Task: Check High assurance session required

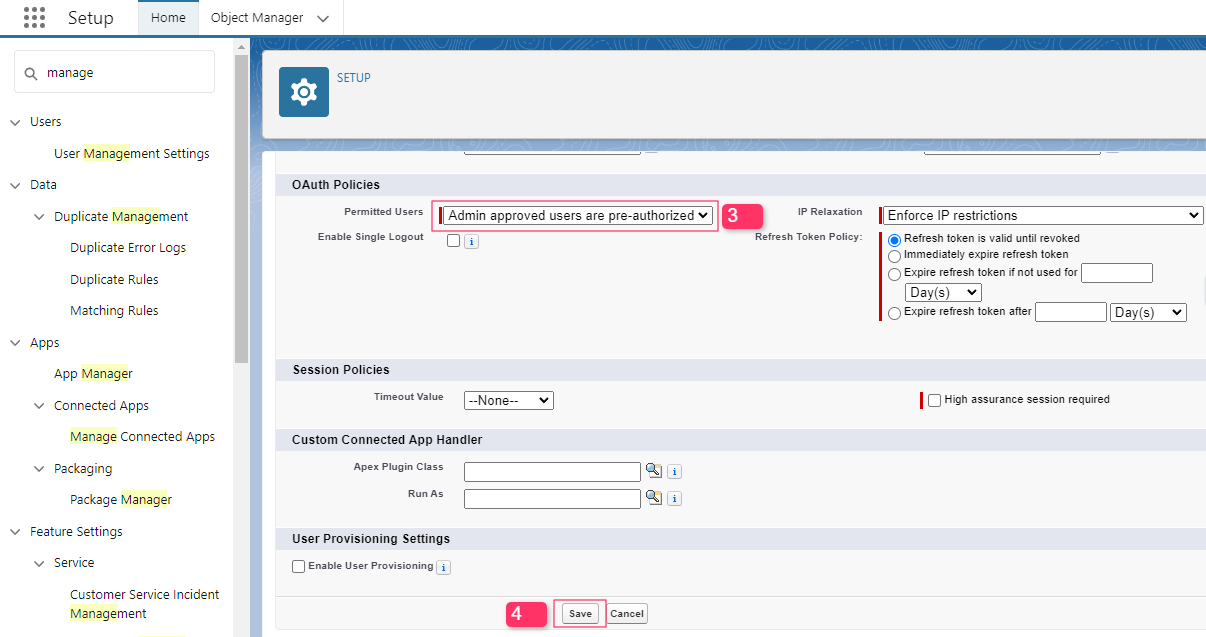Action: click(935, 400)
